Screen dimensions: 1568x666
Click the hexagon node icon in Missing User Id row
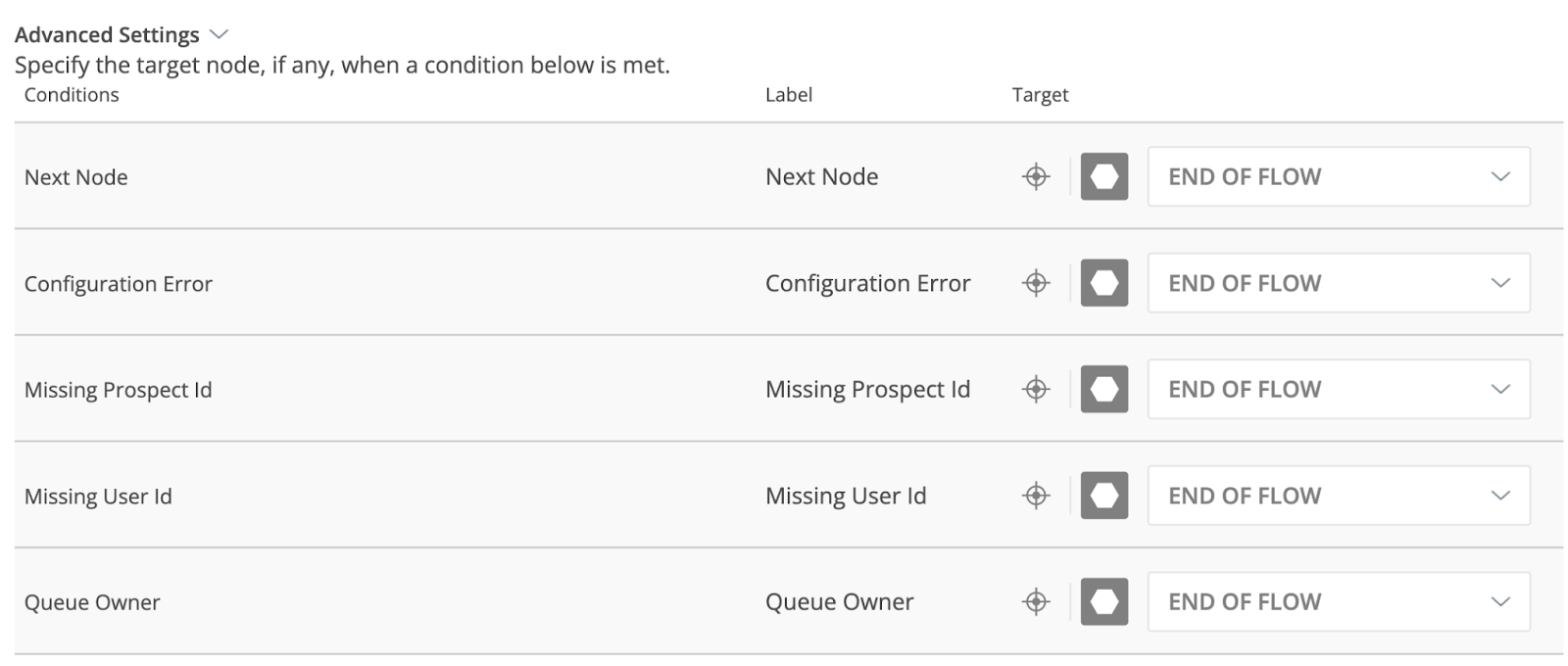[x=1104, y=496]
